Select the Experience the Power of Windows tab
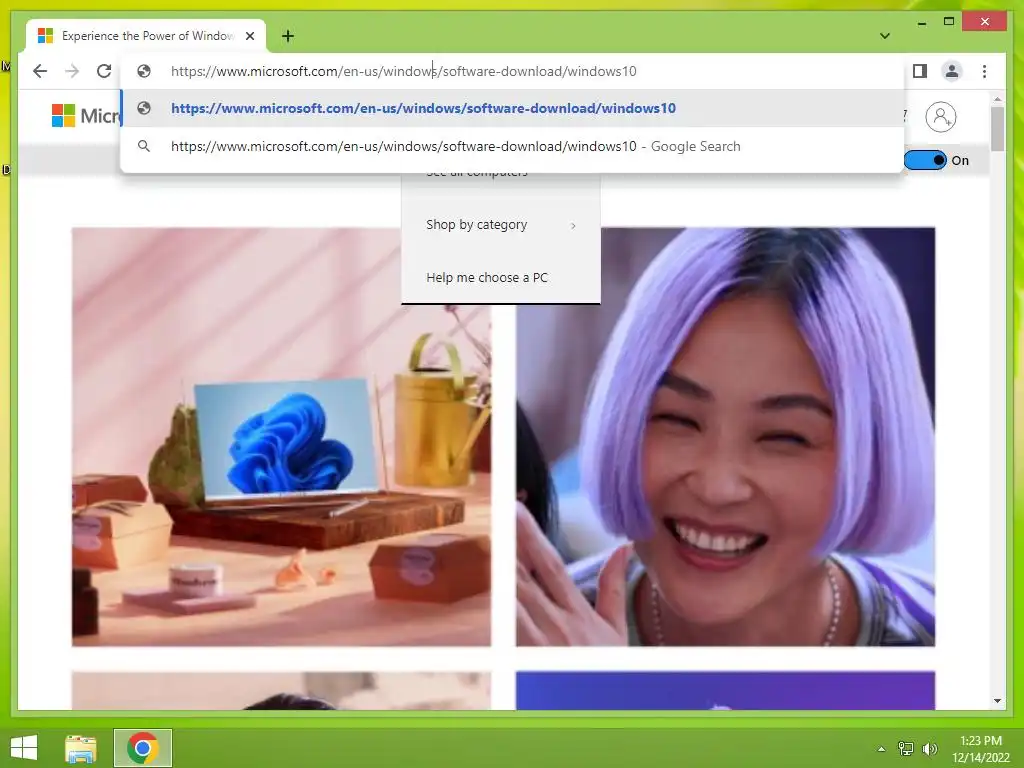Viewport: 1024px width, 768px height. pyautogui.click(x=146, y=36)
